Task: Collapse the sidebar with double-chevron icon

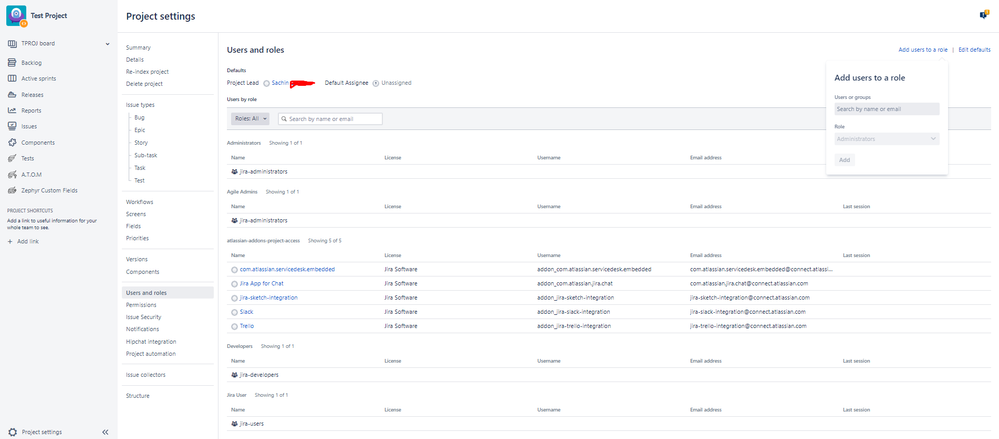Action: coord(105,432)
